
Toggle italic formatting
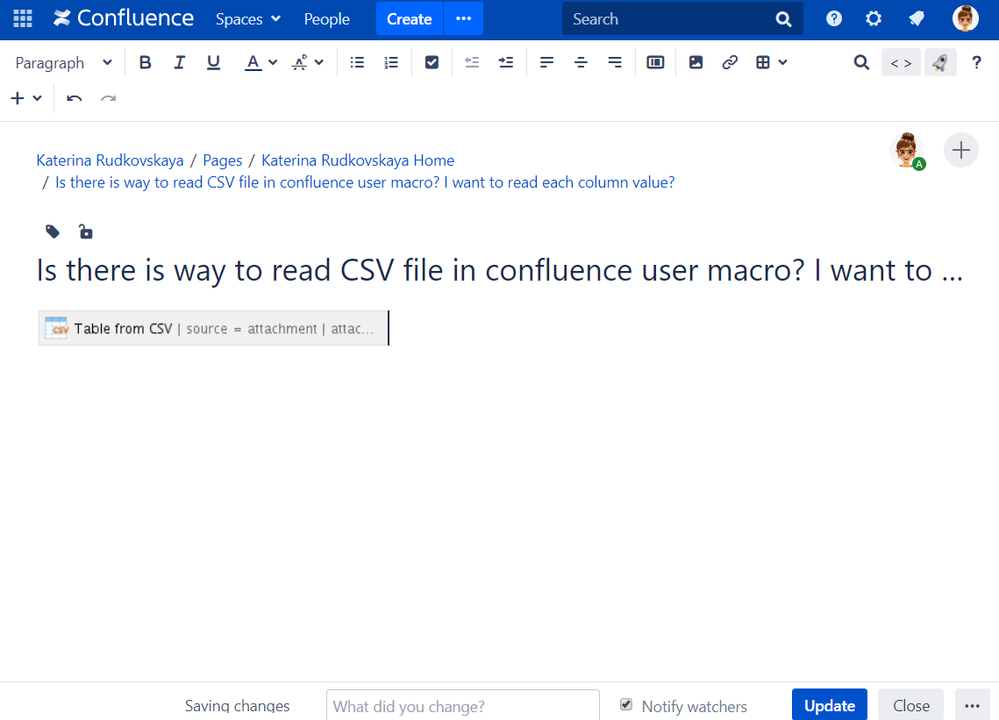[180, 62]
